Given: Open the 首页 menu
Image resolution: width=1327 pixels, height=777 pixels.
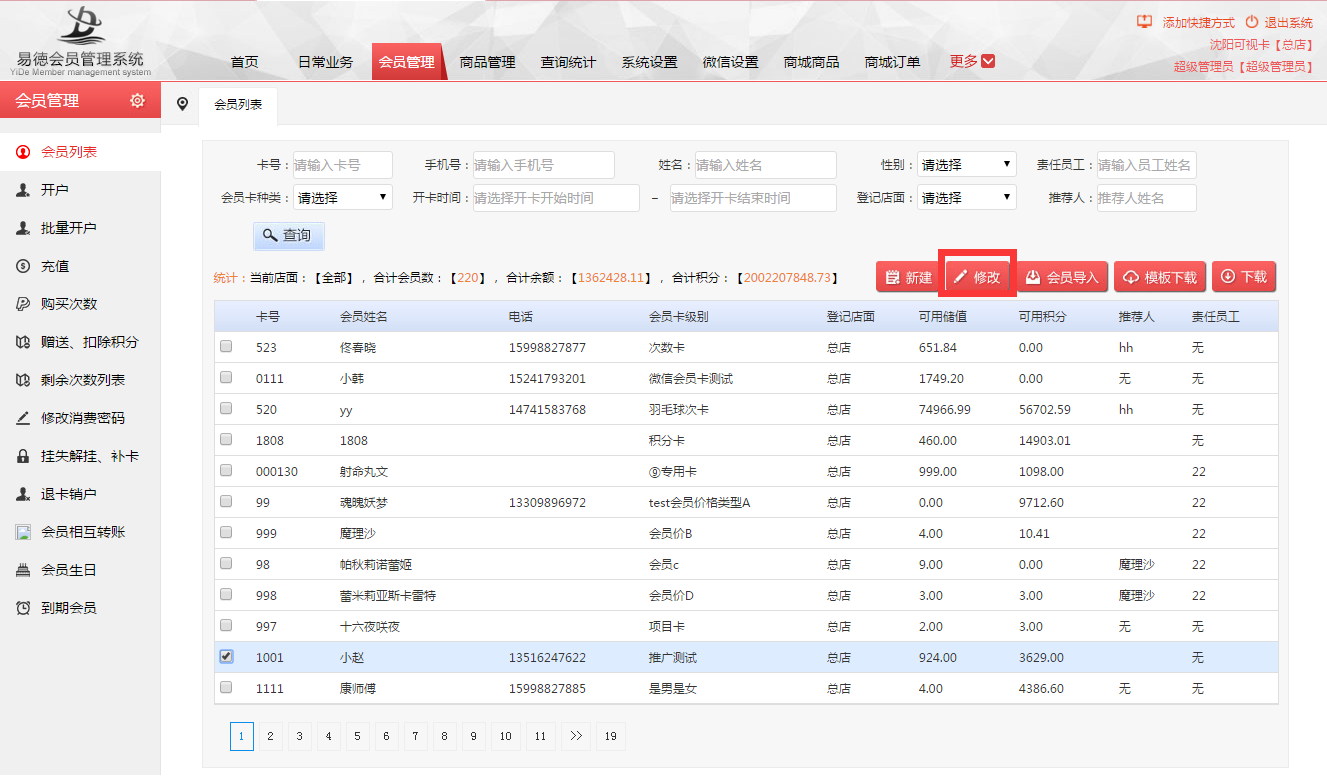Looking at the screenshot, I should tap(244, 62).
